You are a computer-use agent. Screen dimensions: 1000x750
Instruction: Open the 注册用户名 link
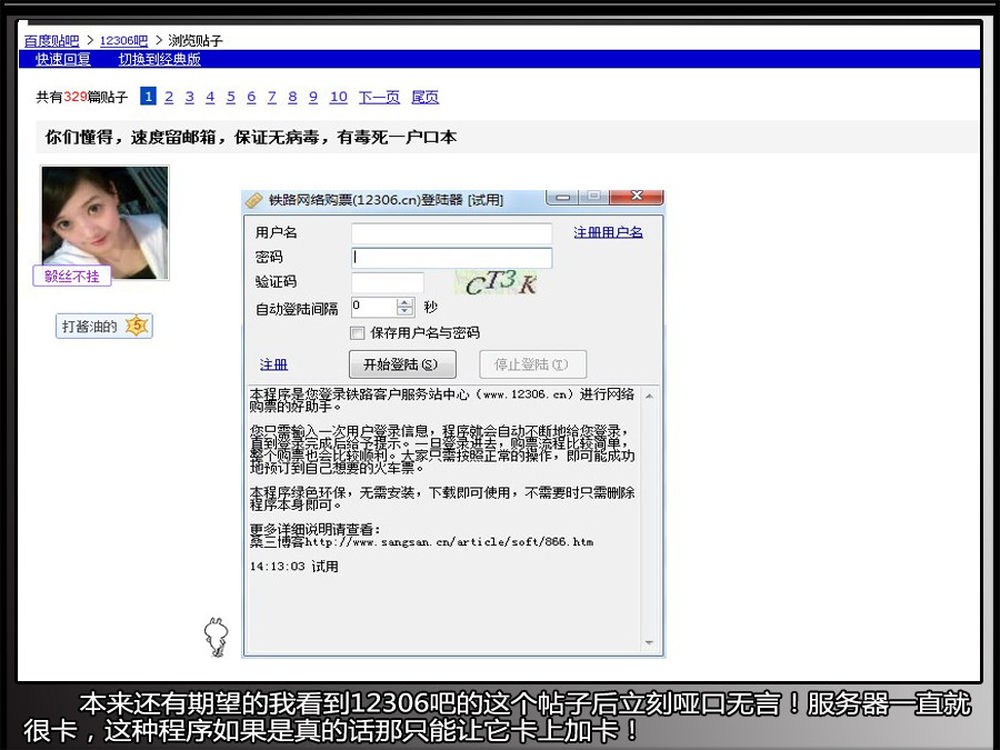pos(608,233)
